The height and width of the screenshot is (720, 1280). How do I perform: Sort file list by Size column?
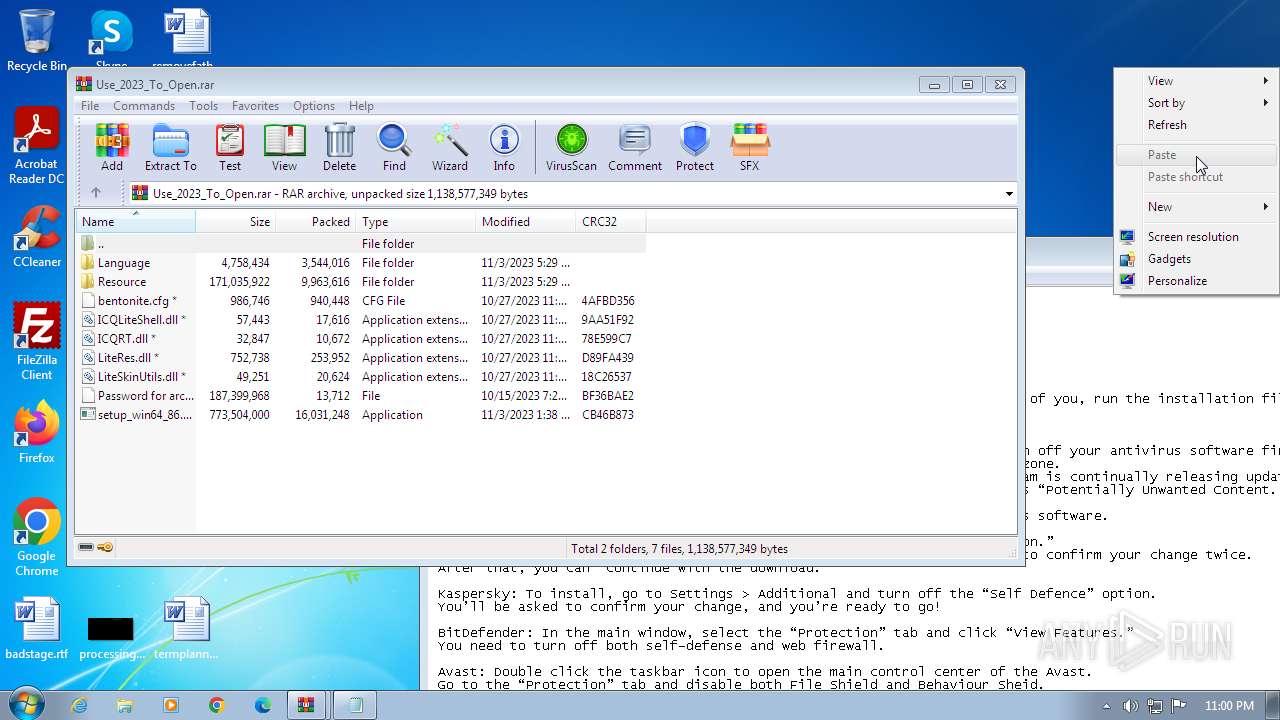coord(236,222)
